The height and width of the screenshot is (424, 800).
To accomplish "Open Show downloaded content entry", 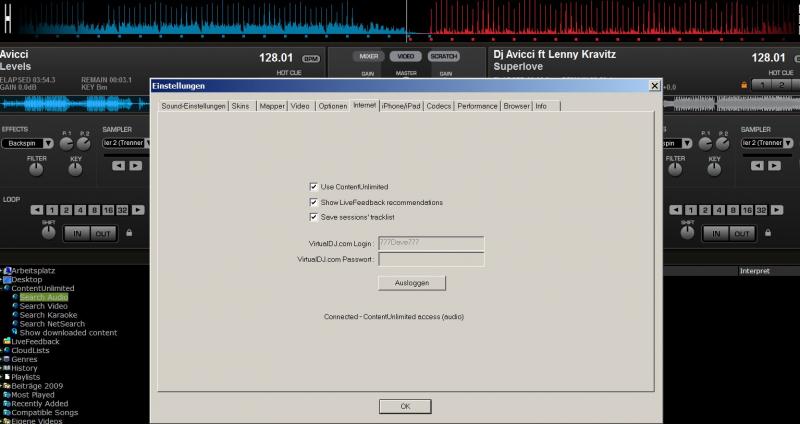I will click(x=68, y=332).
